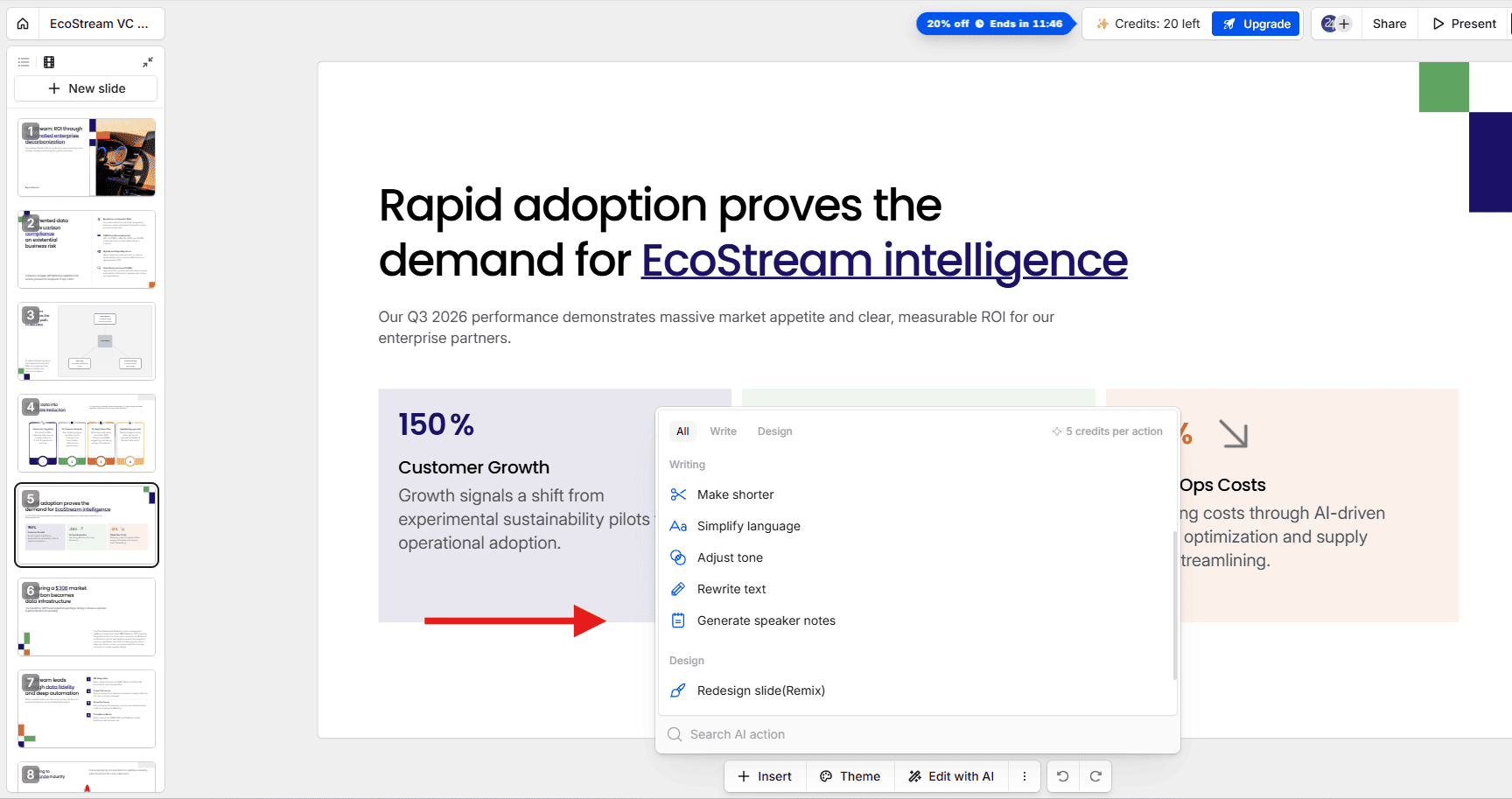Image resolution: width=1512 pixels, height=799 pixels.
Task: Select the slide 4 thumbnail
Action: pos(87,433)
